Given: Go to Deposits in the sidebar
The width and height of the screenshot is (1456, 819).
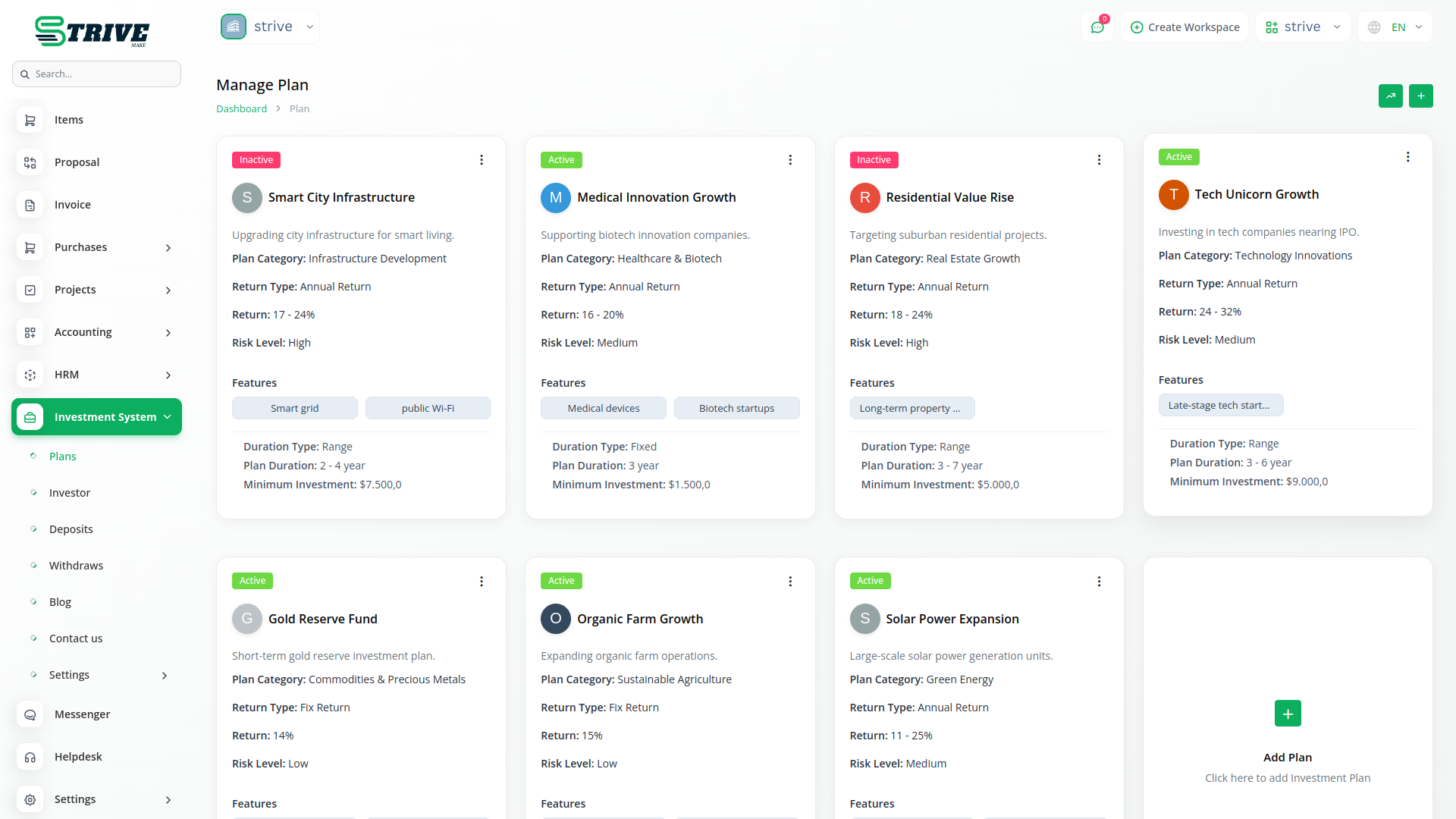Looking at the screenshot, I should pos(71,529).
